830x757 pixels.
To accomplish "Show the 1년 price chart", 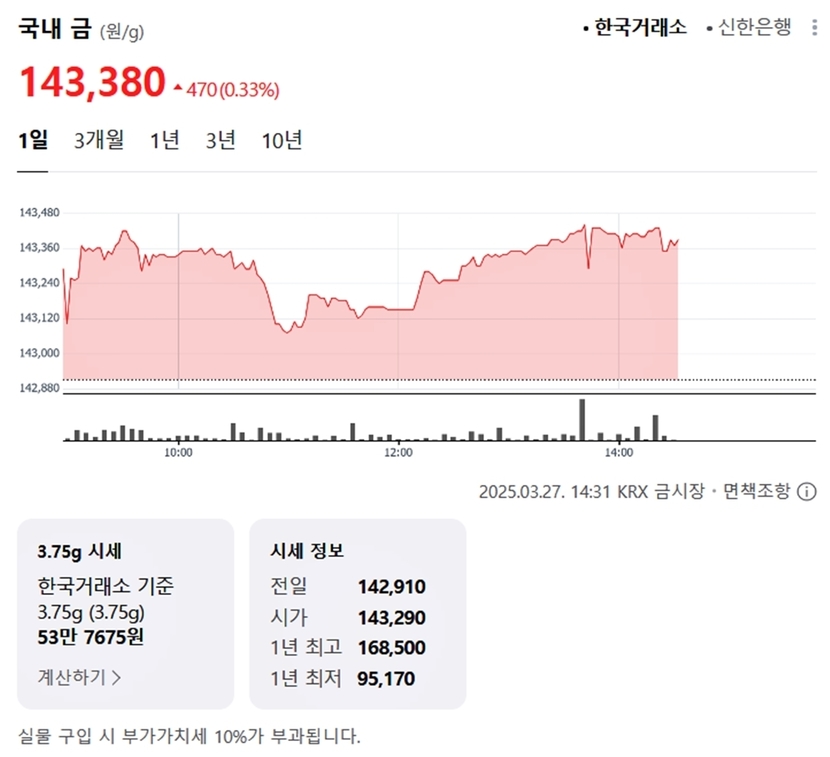I will pos(165,140).
